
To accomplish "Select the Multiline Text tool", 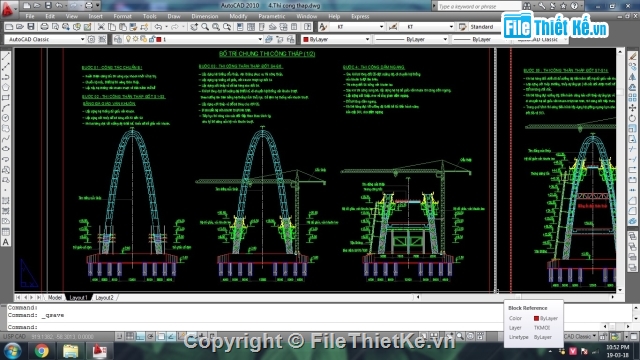I will pos(6,242).
